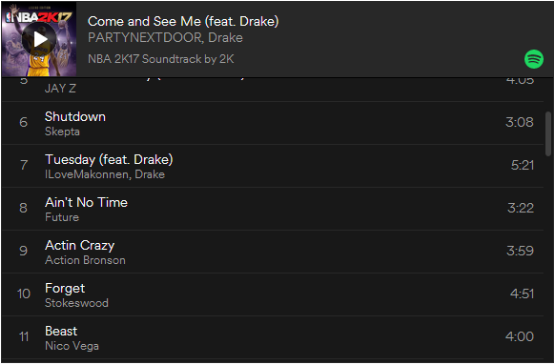Click the ILoveMakonnen, Drake artist text

pos(105,175)
